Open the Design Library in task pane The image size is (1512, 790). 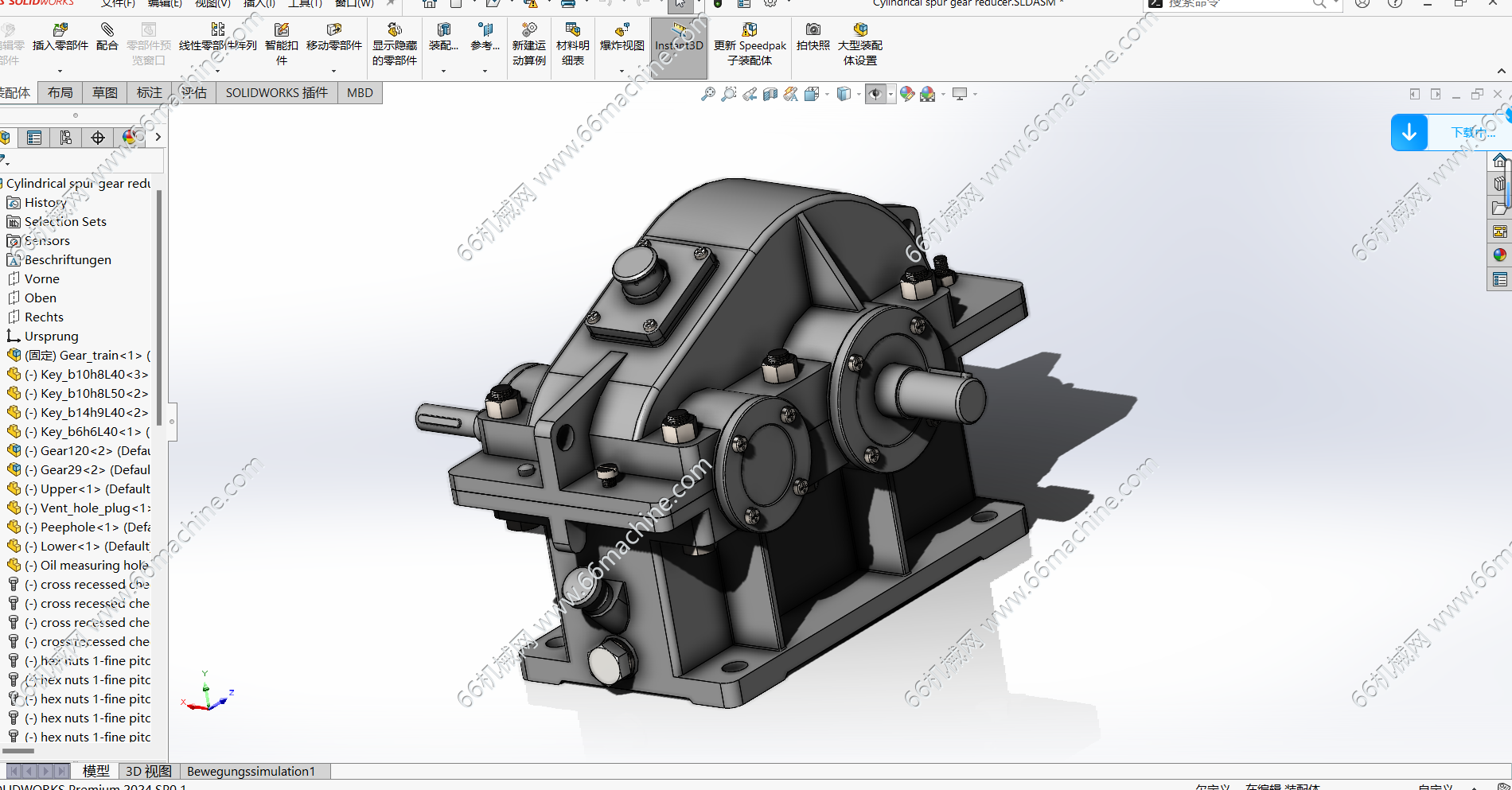click(x=1500, y=184)
